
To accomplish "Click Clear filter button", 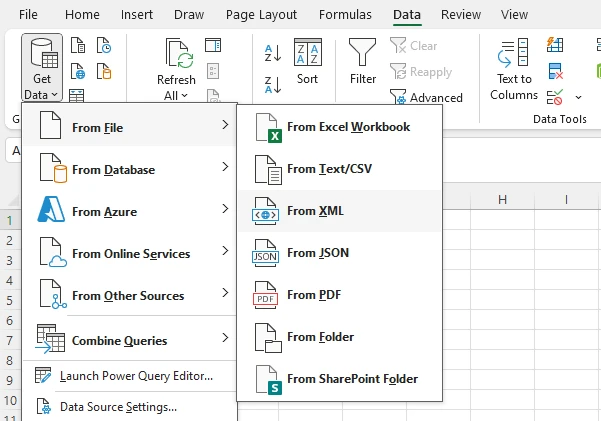I will click(x=414, y=46).
